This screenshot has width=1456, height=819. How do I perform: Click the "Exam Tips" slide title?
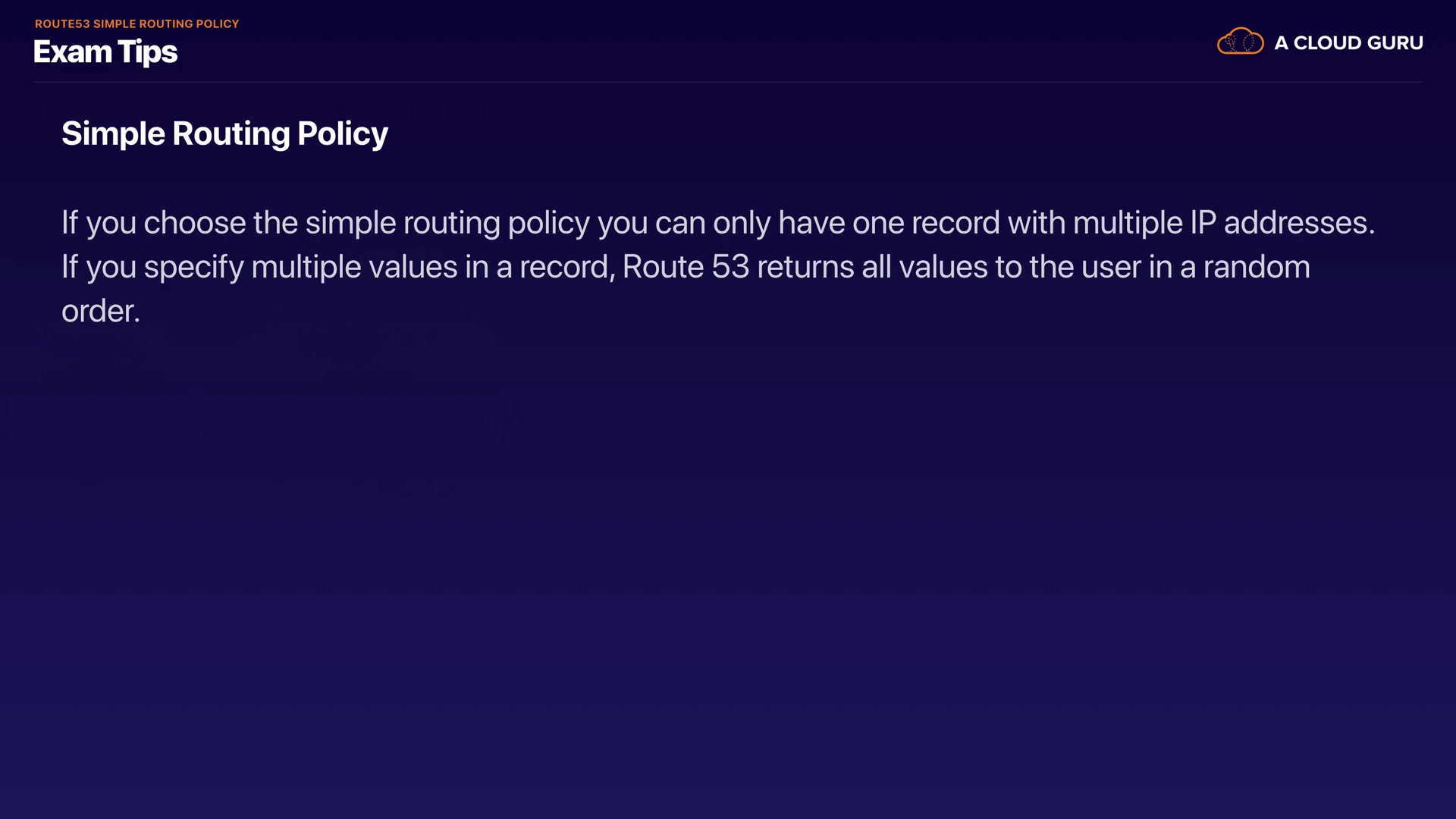105,52
